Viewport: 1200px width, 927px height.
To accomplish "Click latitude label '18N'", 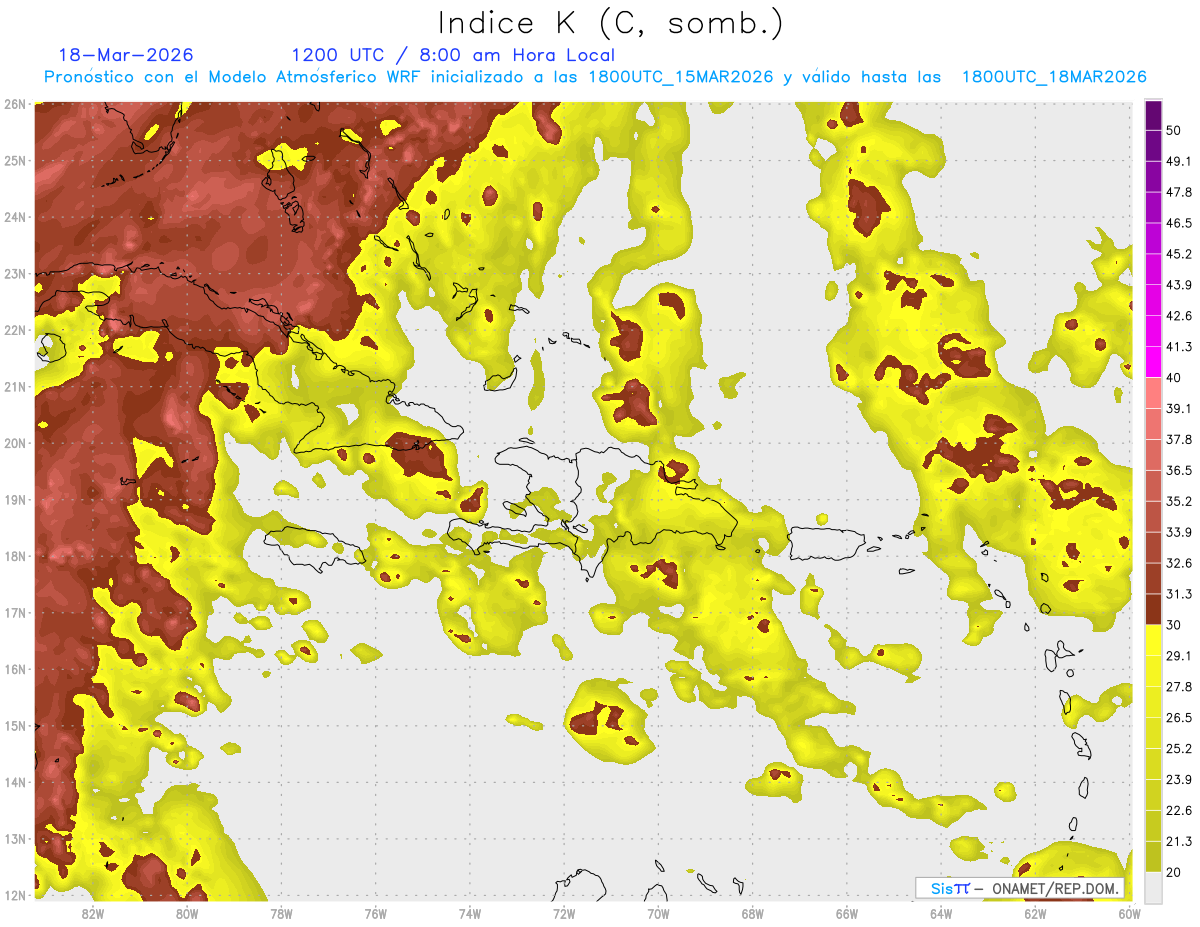I will coord(15,556).
